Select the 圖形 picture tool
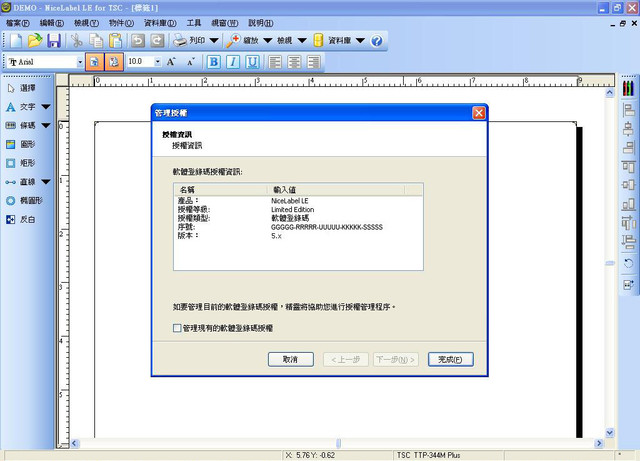 (x=22, y=144)
